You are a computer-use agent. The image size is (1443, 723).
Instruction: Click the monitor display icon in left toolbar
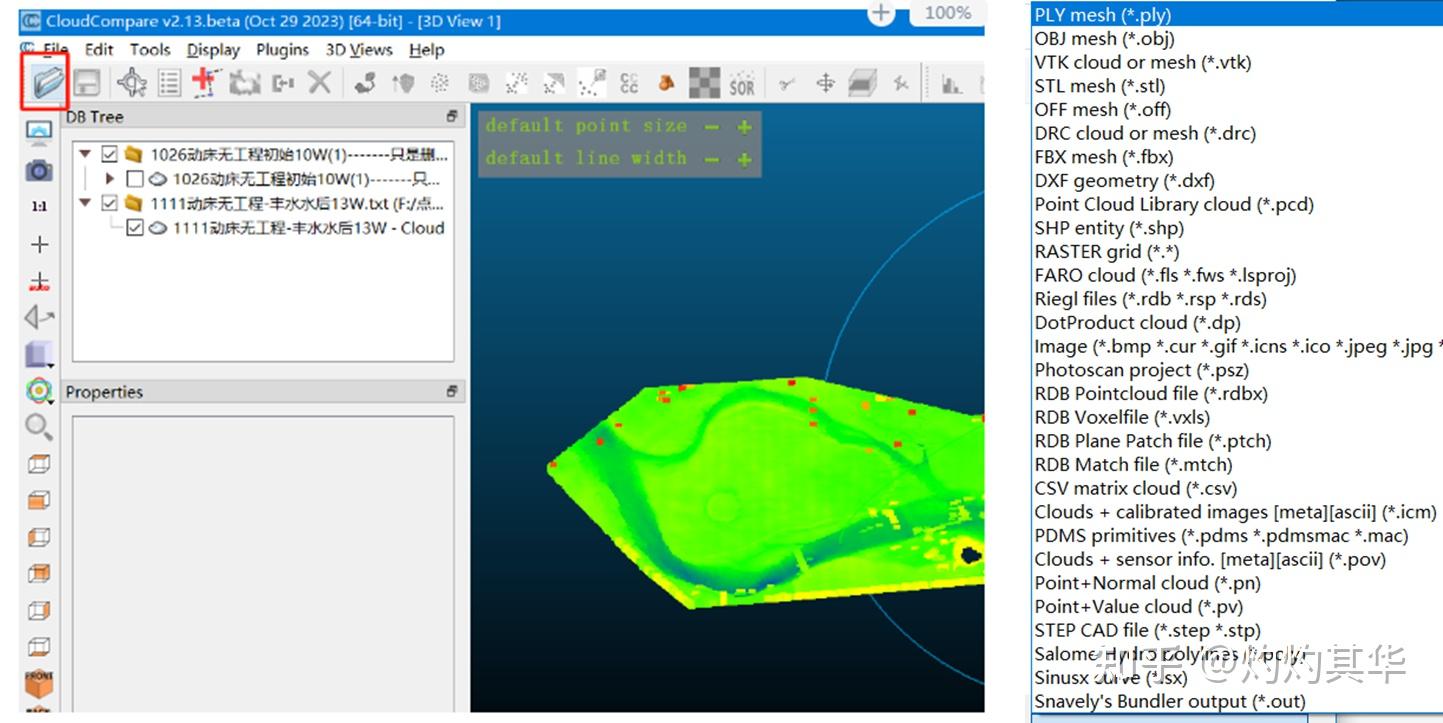point(39,132)
